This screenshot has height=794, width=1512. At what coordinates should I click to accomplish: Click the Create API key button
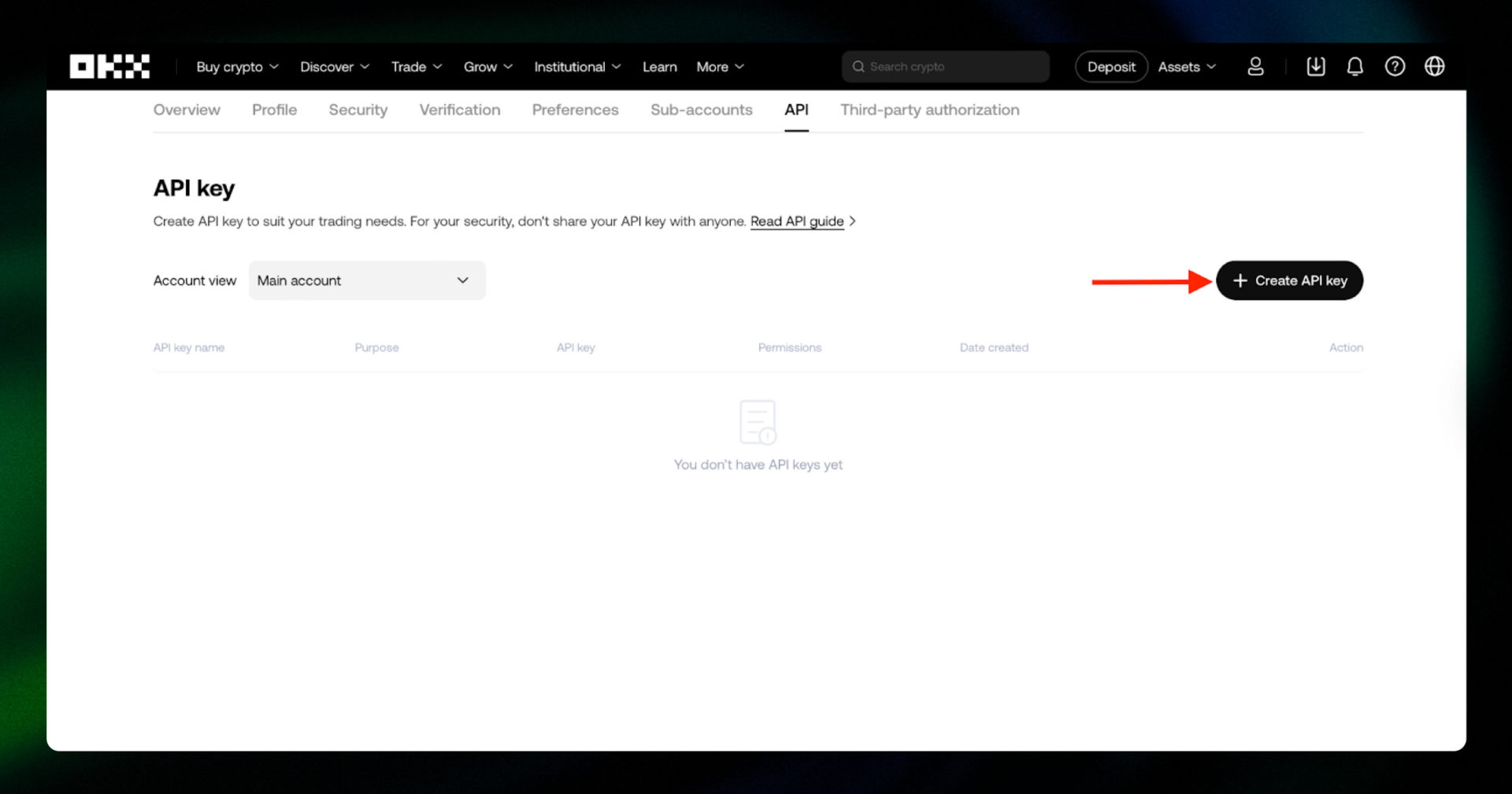pos(1289,280)
